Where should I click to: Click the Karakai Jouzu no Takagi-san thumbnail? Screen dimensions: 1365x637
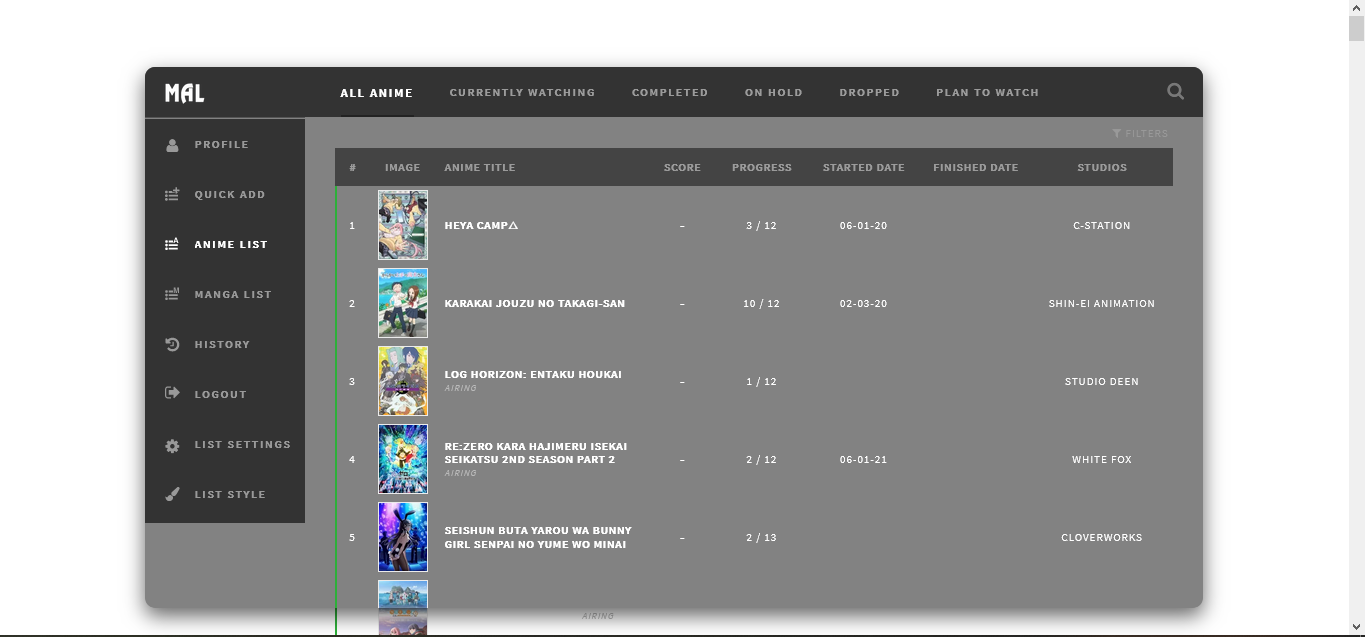(403, 303)
